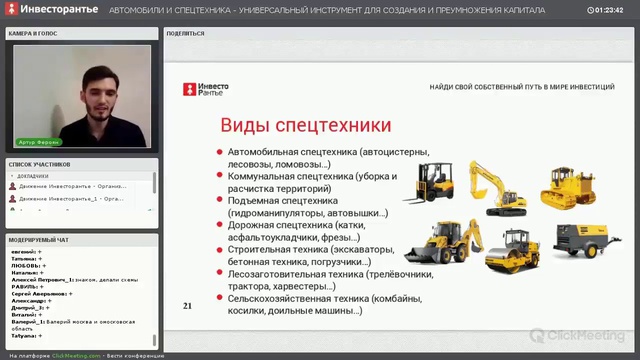Viewport: 640px width, 360px height.
Task: Click the participants list scrollbar
Action: (x=154, y=182)
